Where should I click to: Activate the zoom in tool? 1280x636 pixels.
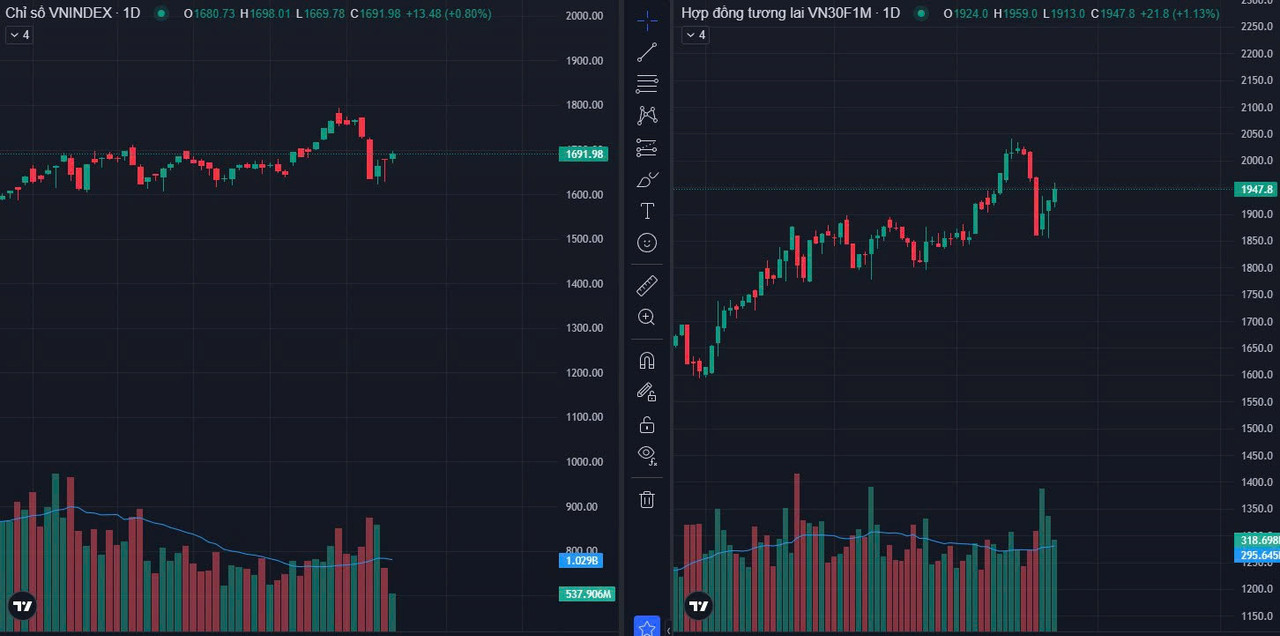point(647,317)
